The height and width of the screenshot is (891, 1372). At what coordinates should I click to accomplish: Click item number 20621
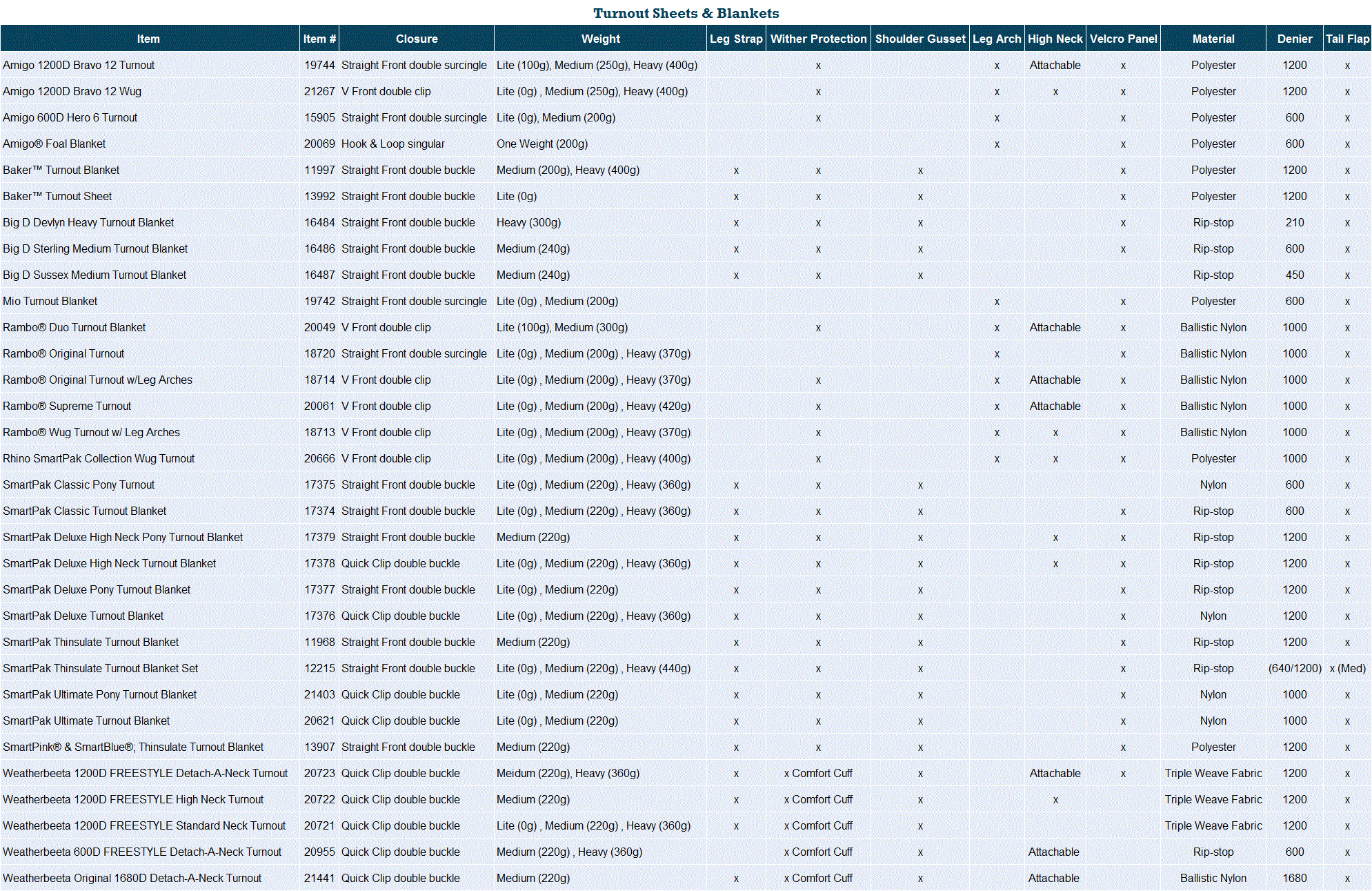(x=319, y=721)
